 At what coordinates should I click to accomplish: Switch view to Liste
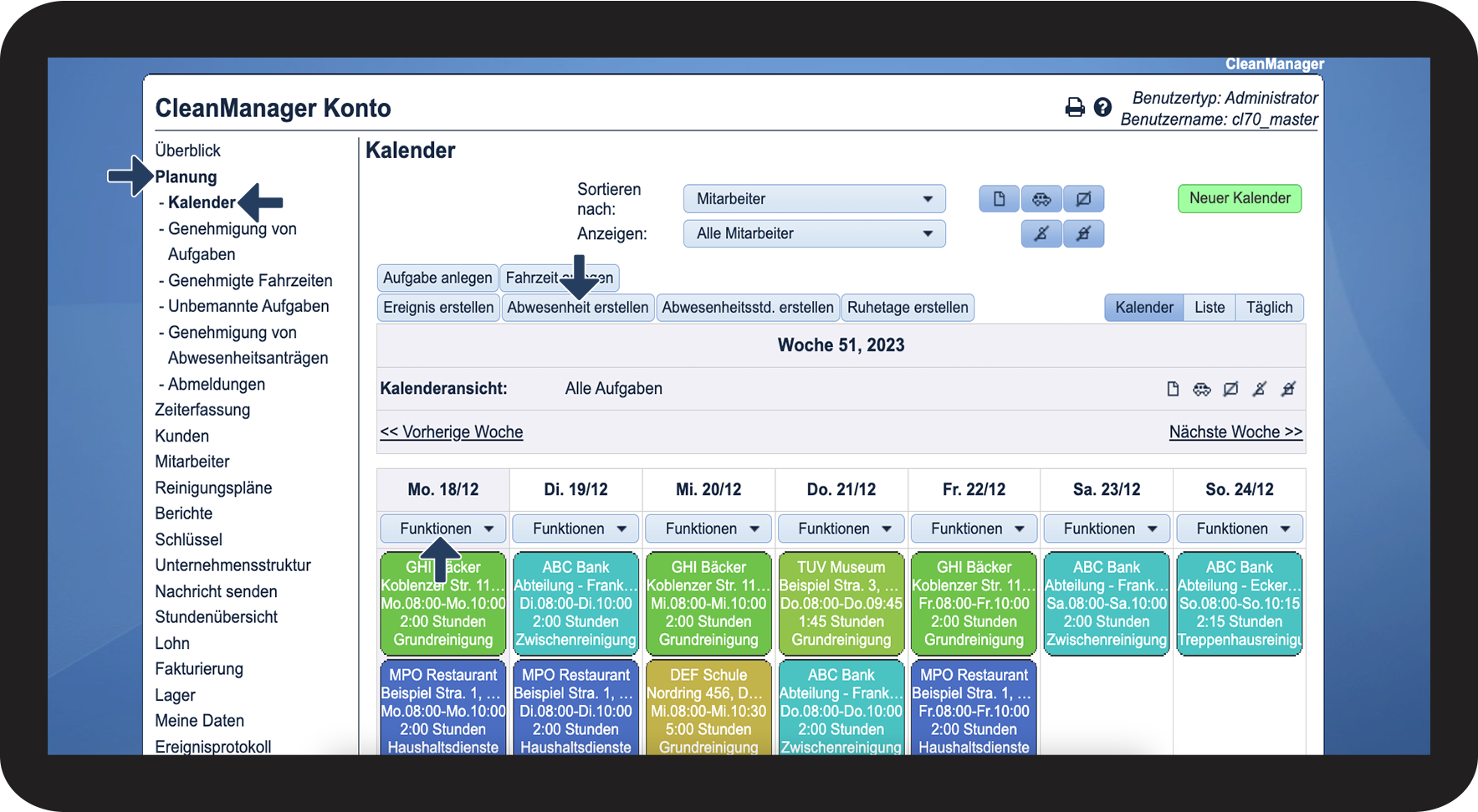[x=1210, y=308]
